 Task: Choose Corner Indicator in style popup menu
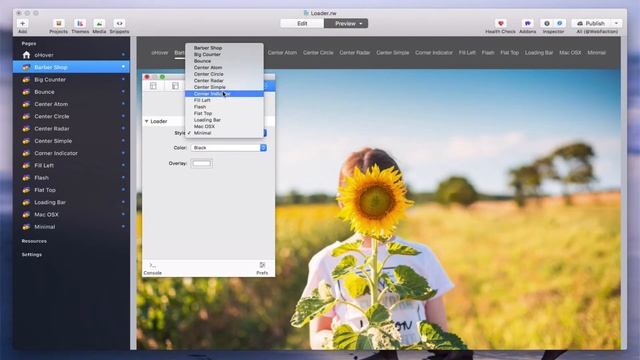pyautogui.click(x=224, y=93)
